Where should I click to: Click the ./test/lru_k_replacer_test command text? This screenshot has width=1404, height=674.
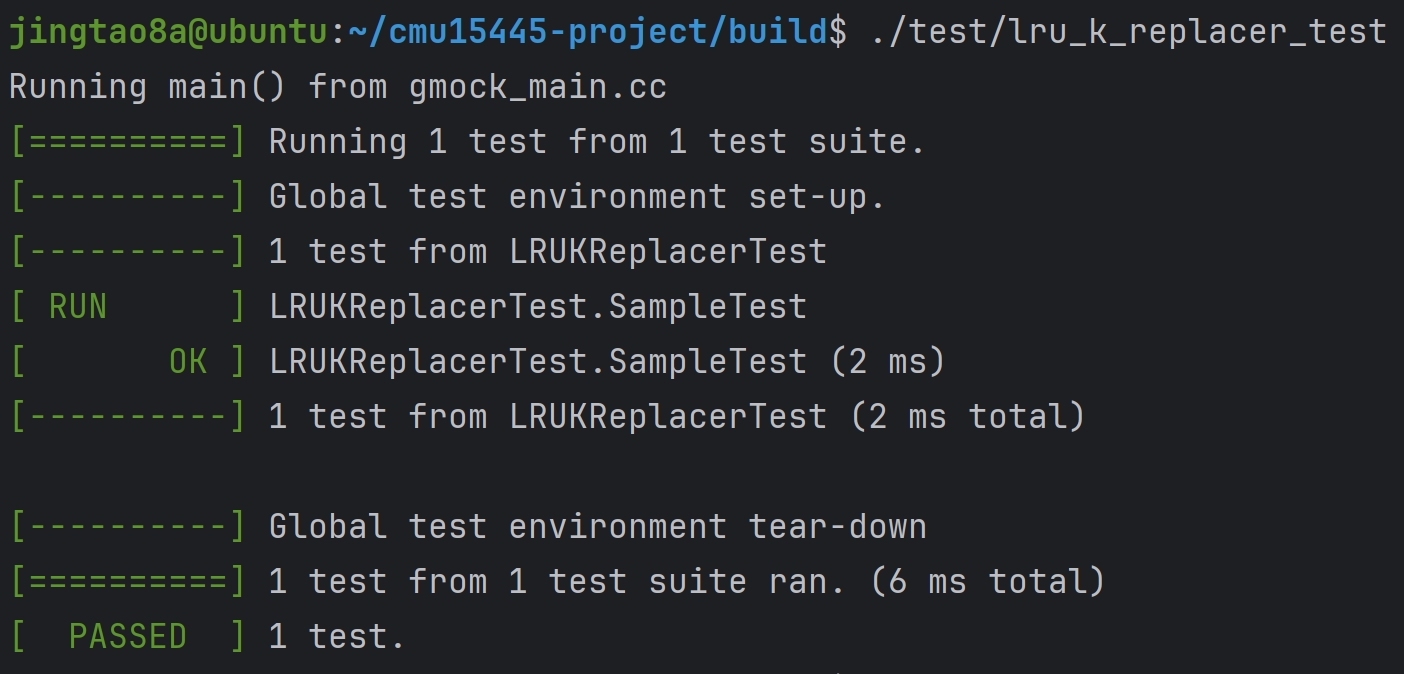click(1128, 33)
